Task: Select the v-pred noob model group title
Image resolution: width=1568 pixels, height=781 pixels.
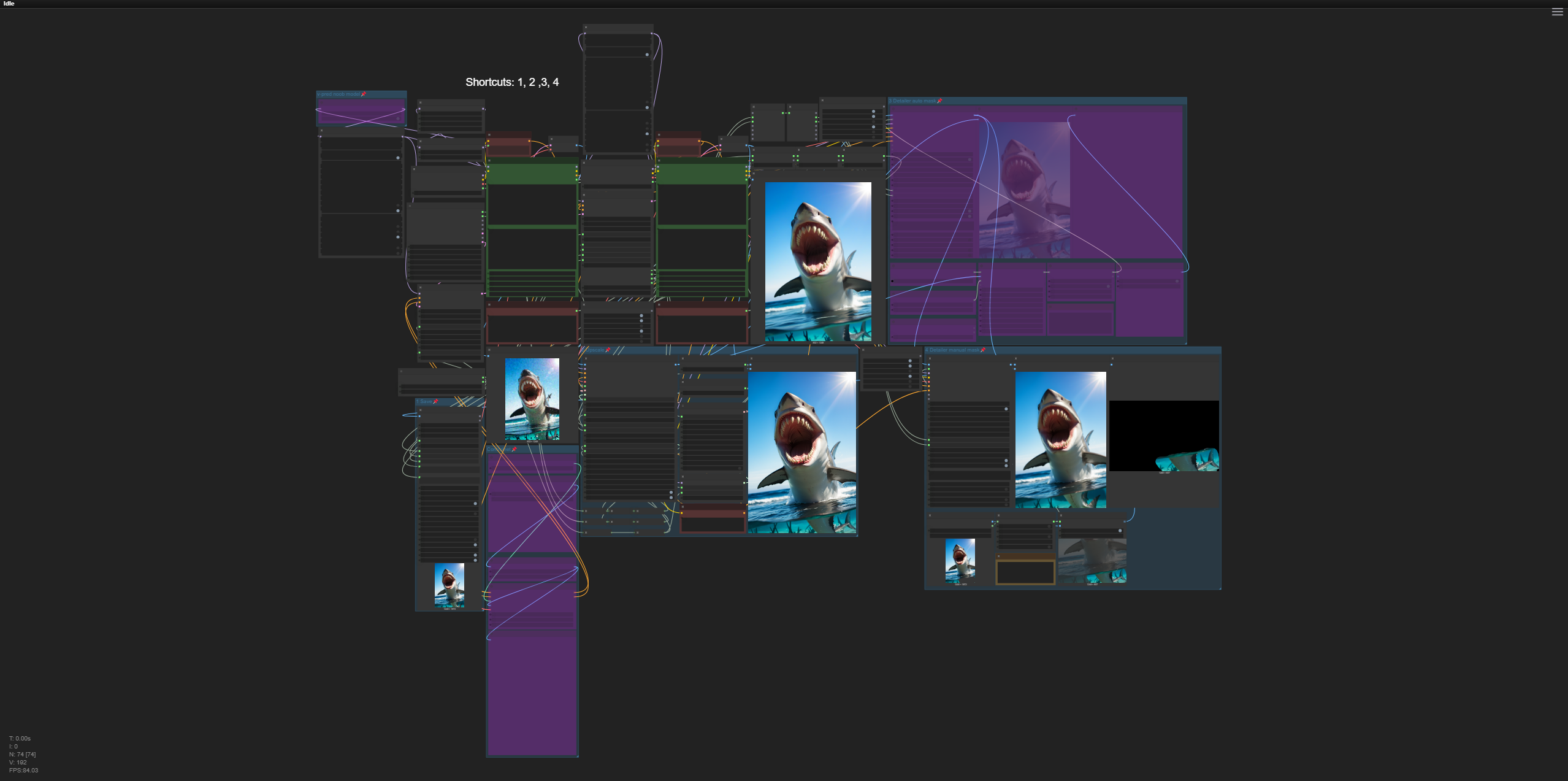Action: coord(338,94)
